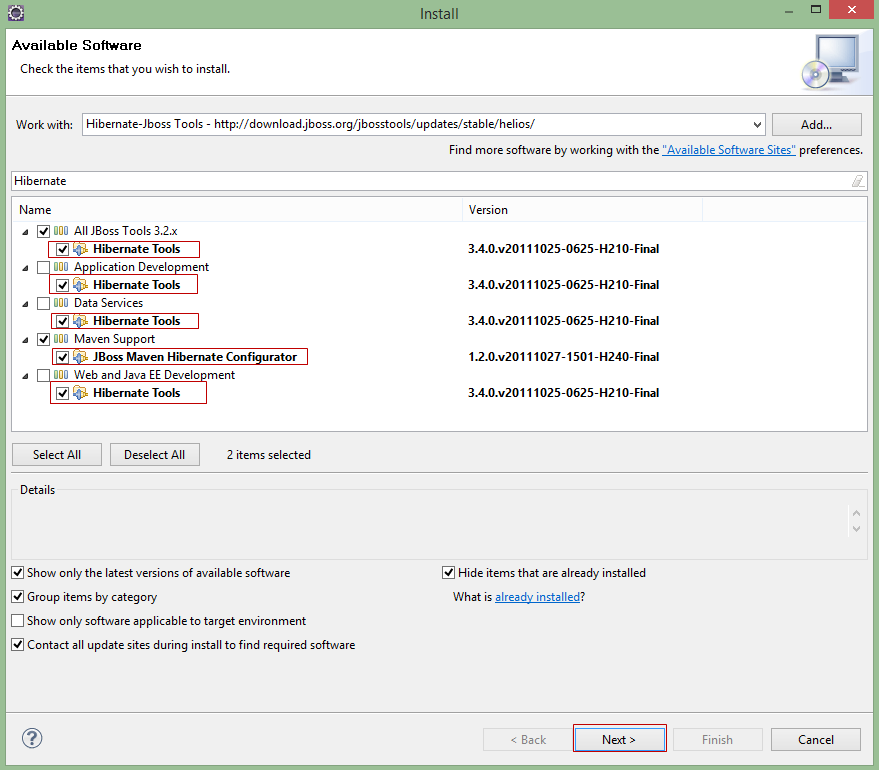Uncheck Hibernate Tools under Web and Java EE Development
Image resolution: width=879 pixels, height=770 pixels.
click(x=63, y=393)
